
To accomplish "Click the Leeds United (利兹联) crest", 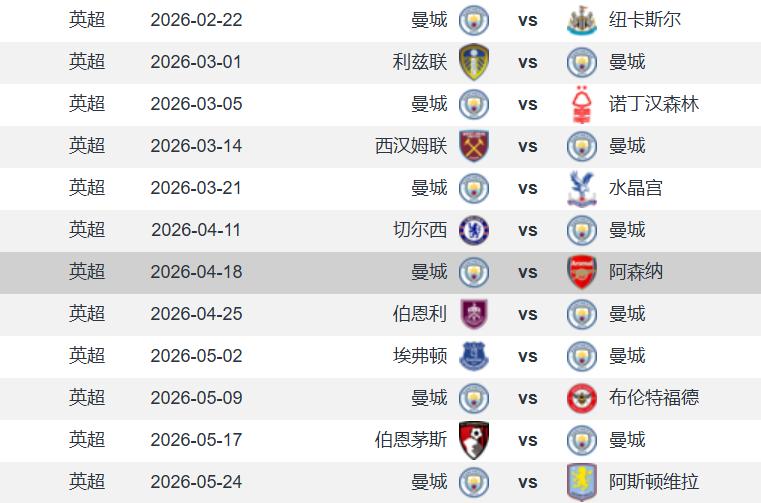I will (473, 62).
